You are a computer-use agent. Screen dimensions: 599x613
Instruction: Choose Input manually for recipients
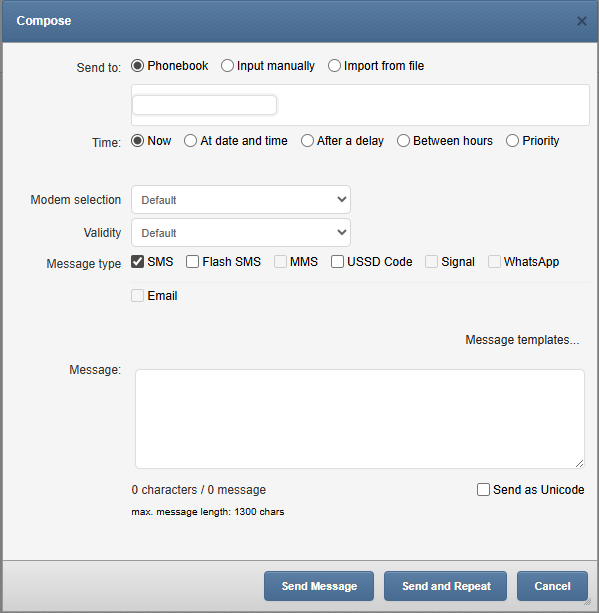click(x=227, y=66)
